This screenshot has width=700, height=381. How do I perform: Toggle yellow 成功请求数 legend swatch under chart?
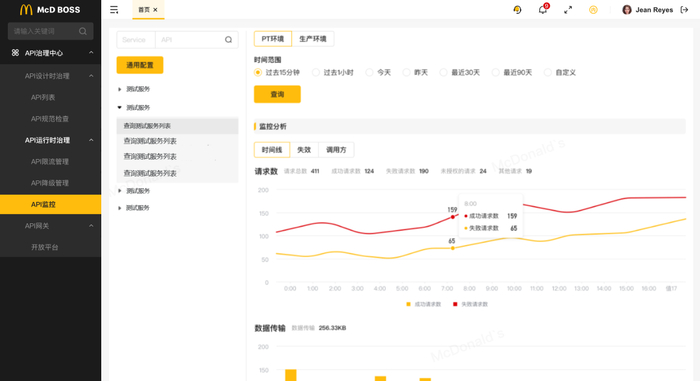tap(408, 304)
